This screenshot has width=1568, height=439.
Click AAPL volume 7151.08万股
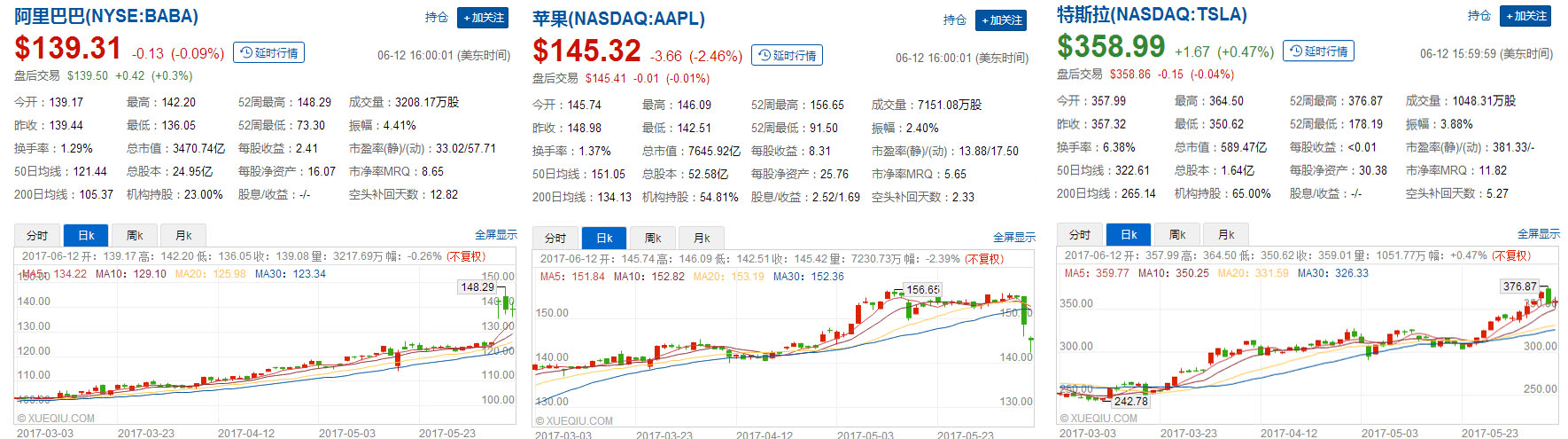tap(950, 106)
